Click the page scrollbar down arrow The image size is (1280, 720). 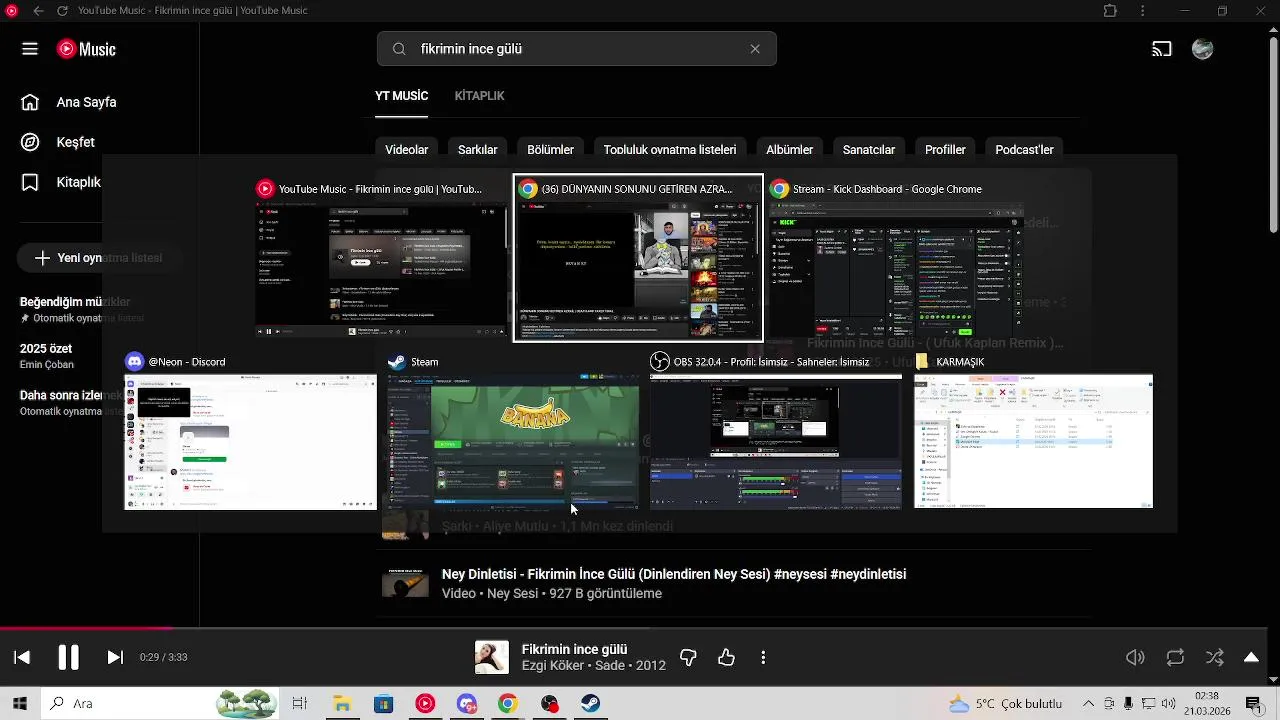click(1273, 679)
